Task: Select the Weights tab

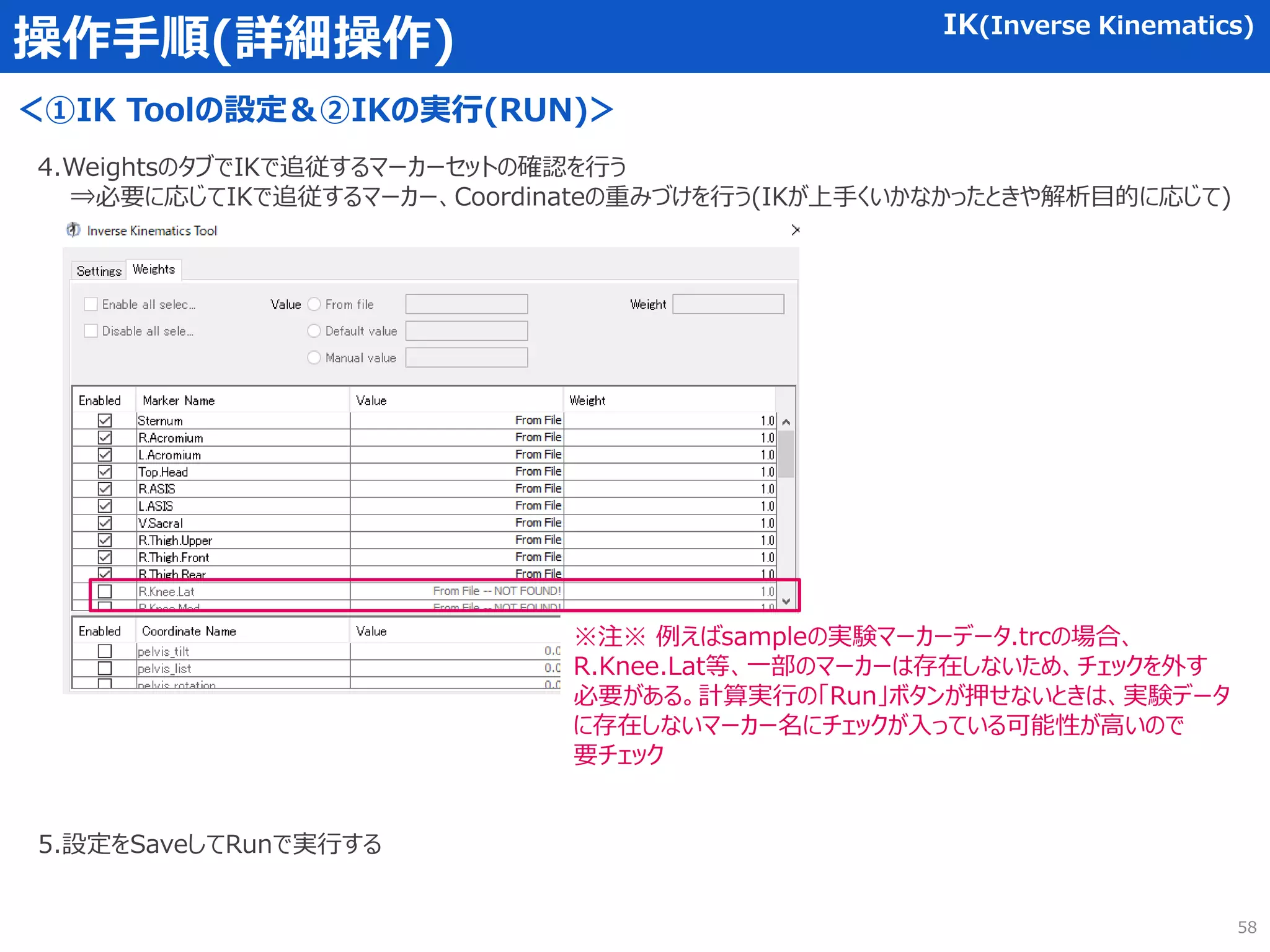Action: pos(154,270)
